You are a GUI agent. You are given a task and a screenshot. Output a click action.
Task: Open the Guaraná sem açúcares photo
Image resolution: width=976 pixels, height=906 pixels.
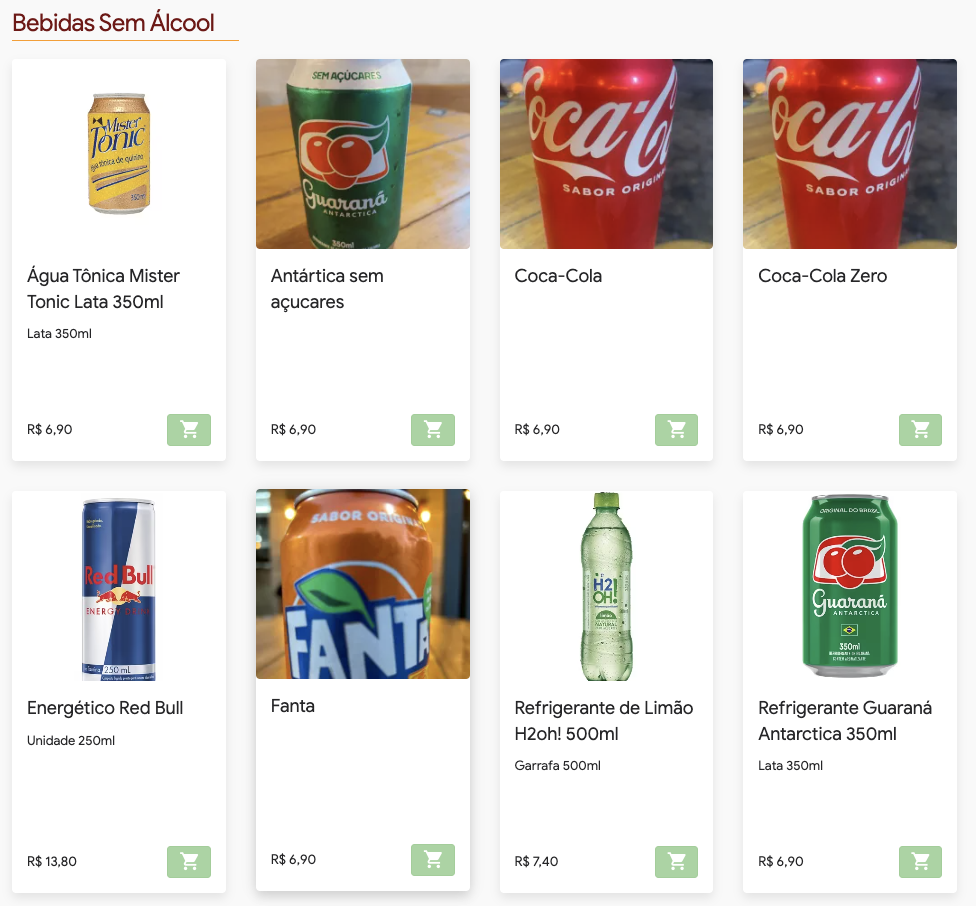click(x=363, y=154)
